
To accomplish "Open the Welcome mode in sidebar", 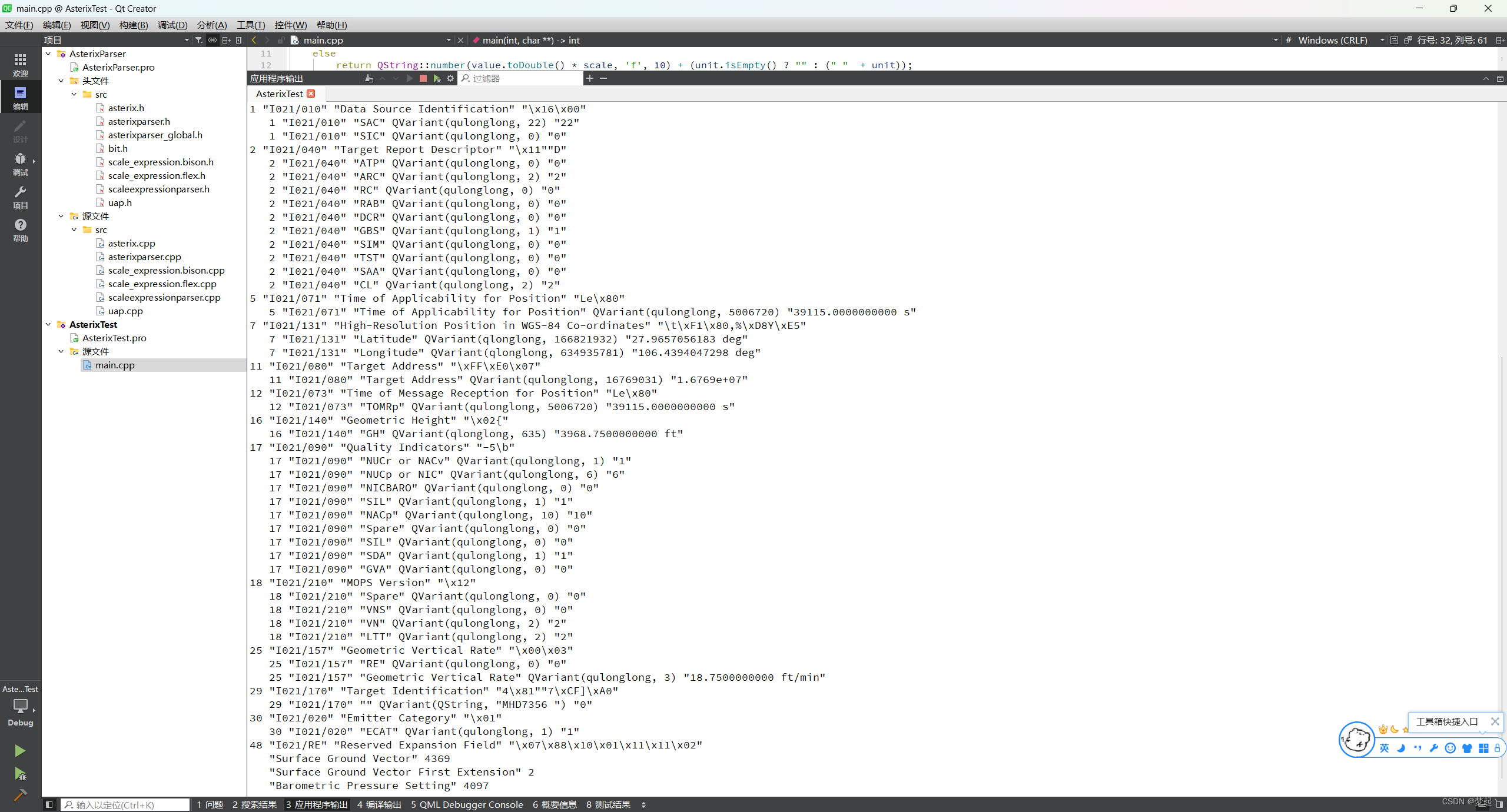I will [x=21, y=65].
